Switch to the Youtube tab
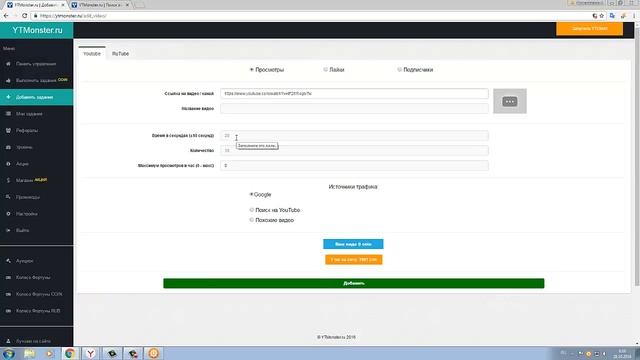The height and width of the screenshot is (360, 640). tap(92, 53)
